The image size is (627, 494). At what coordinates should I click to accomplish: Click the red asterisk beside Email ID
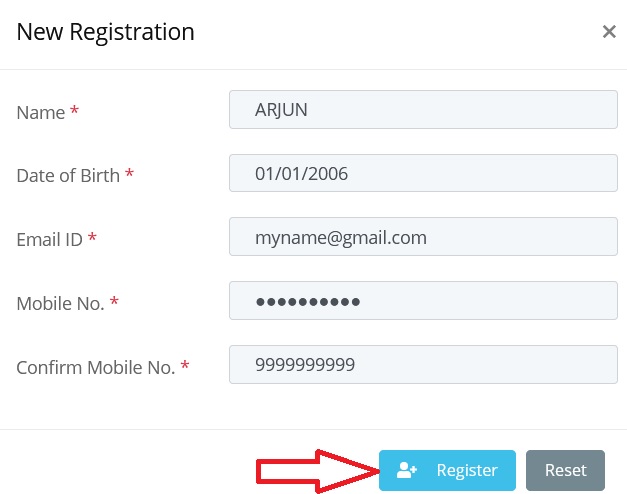(92, 236)
